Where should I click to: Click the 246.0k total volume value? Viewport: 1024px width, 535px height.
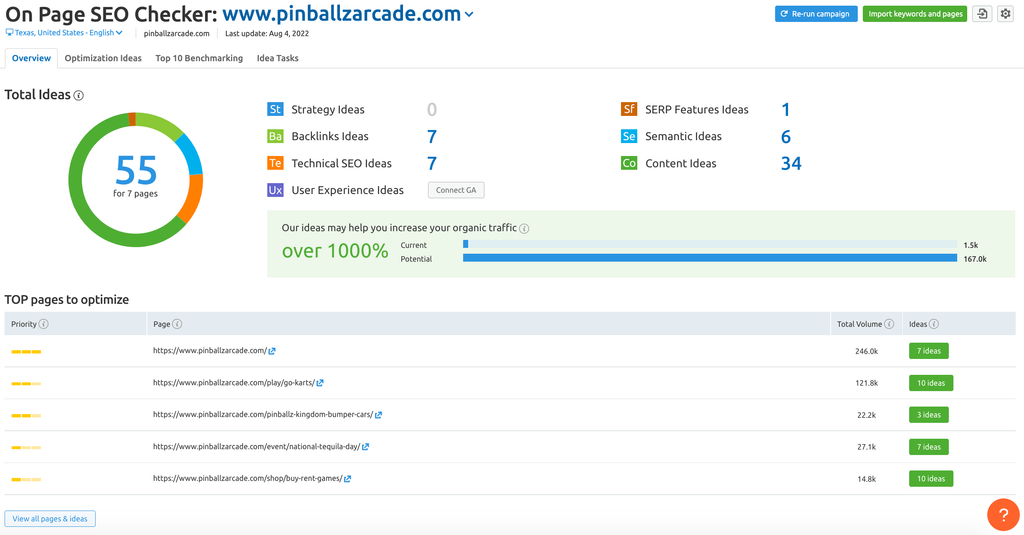pyautogui.click(x=867, y=351)
